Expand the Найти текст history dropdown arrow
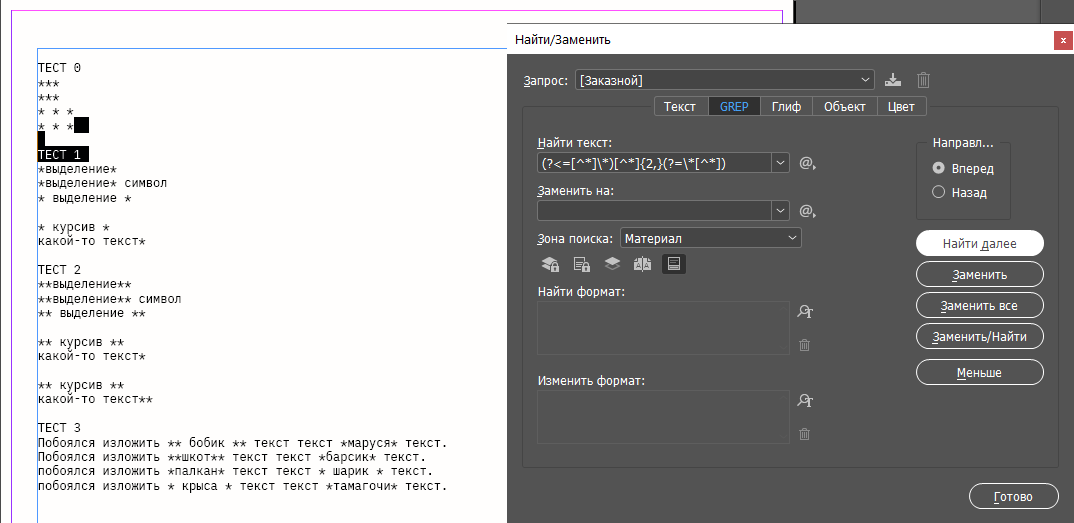Screen dimensions: 1074x523 779,163
